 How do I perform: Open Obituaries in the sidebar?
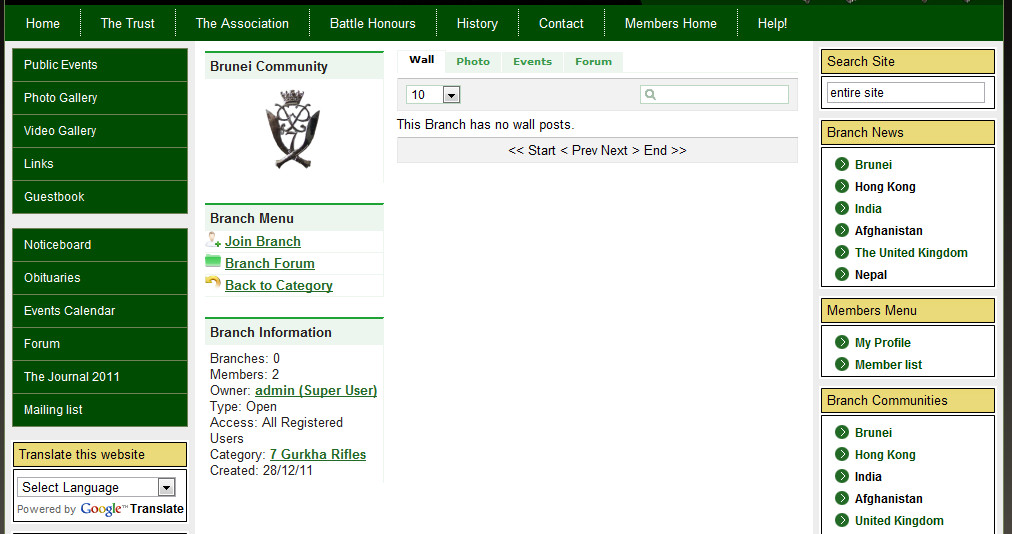[x=100, y=278]
